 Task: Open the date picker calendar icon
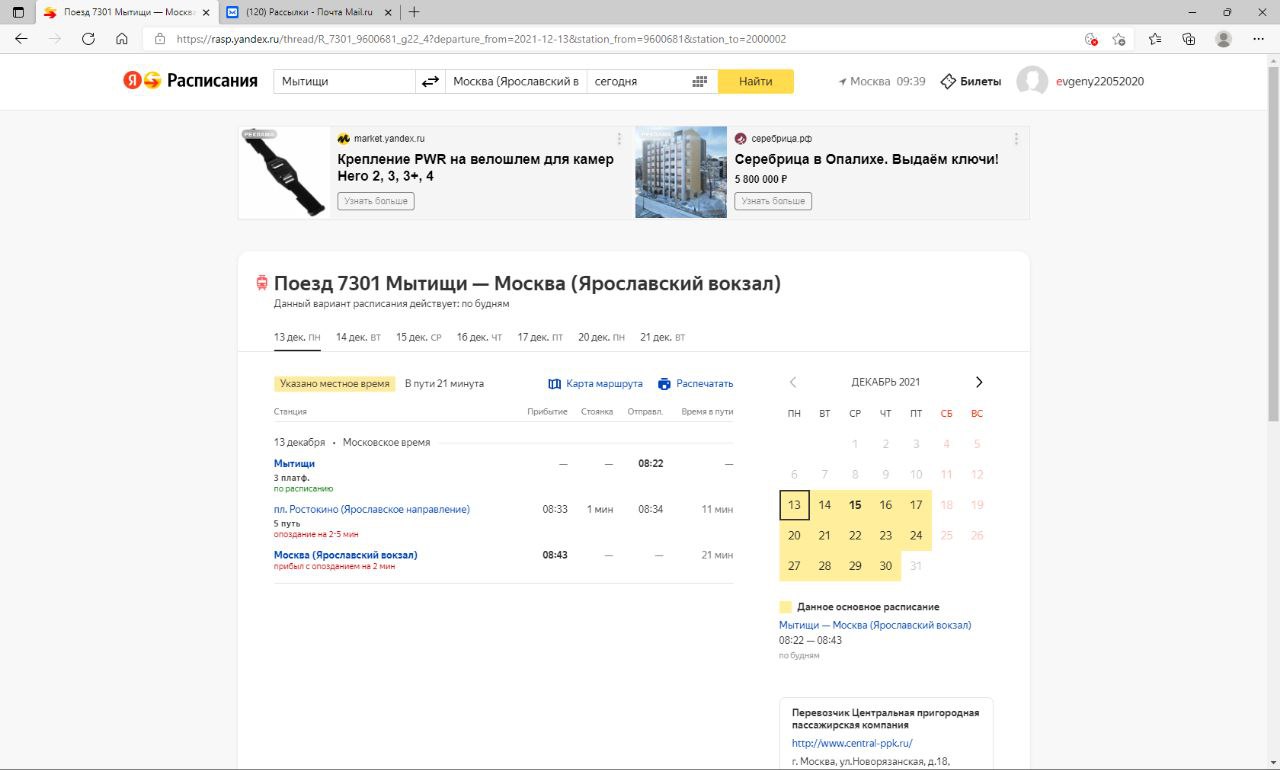pyautogui.click(x=700, y=82)
